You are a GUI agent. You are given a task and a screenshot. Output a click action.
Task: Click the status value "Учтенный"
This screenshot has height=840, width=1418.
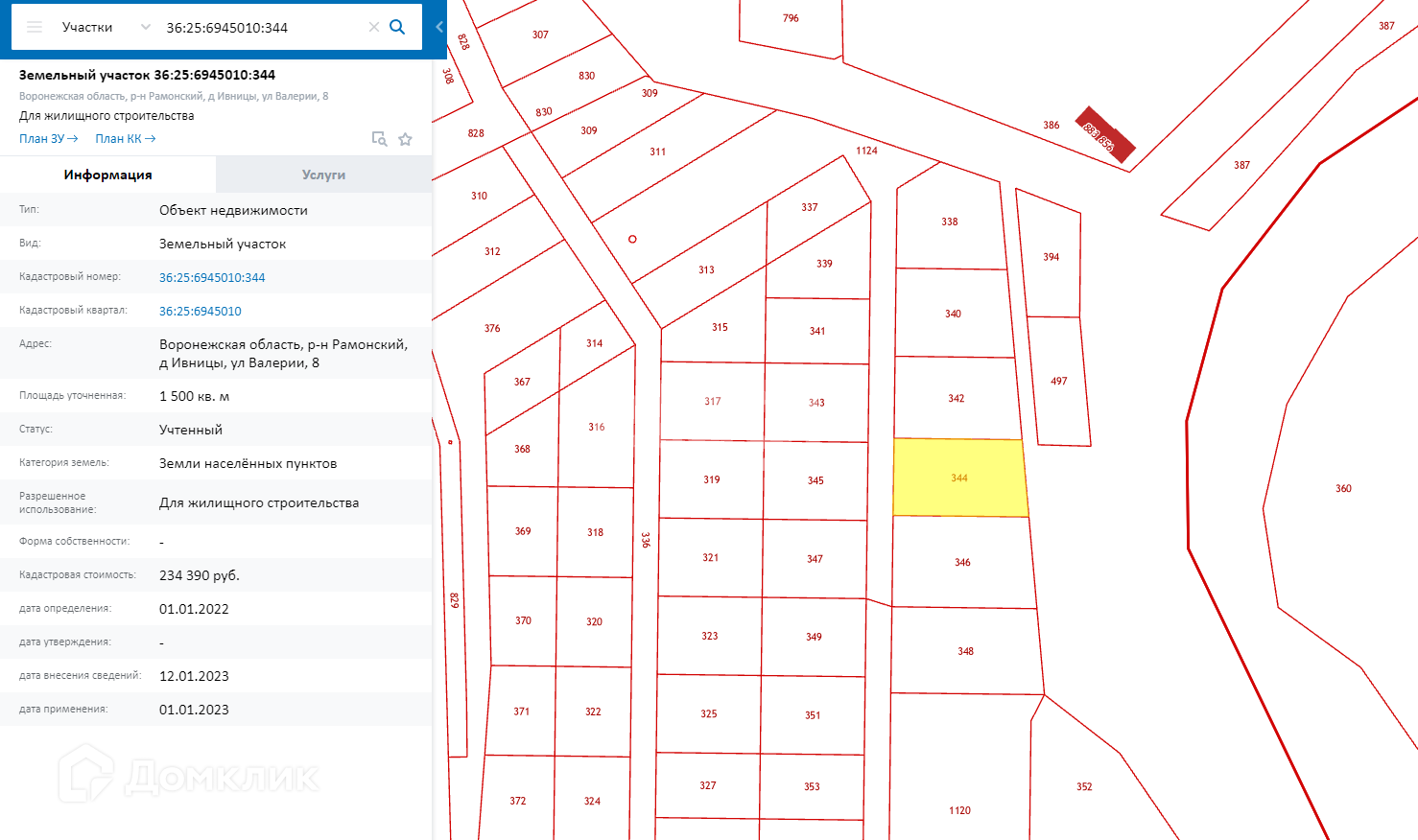[x=191, y=430]
